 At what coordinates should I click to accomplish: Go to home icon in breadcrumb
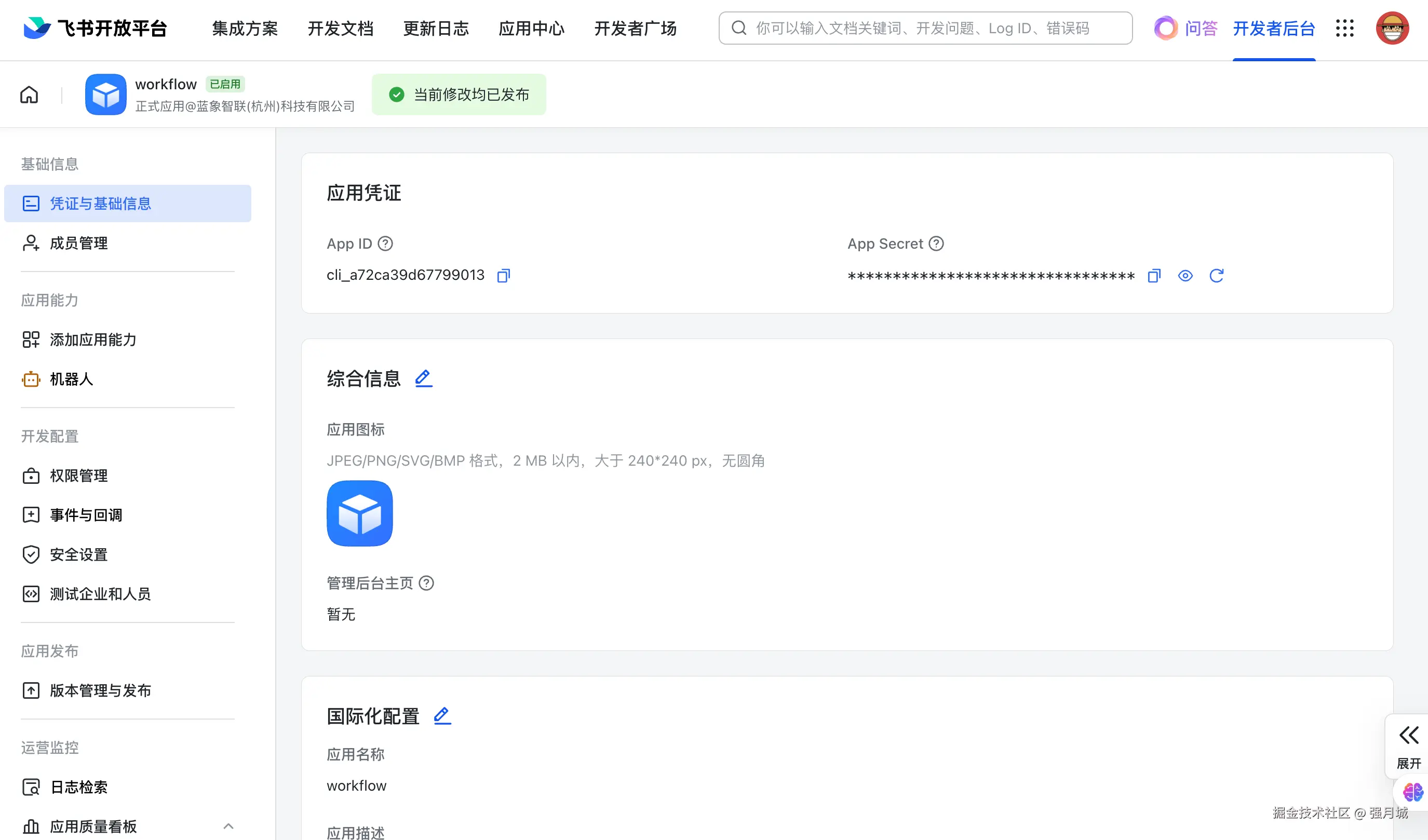tap(29, 94)
